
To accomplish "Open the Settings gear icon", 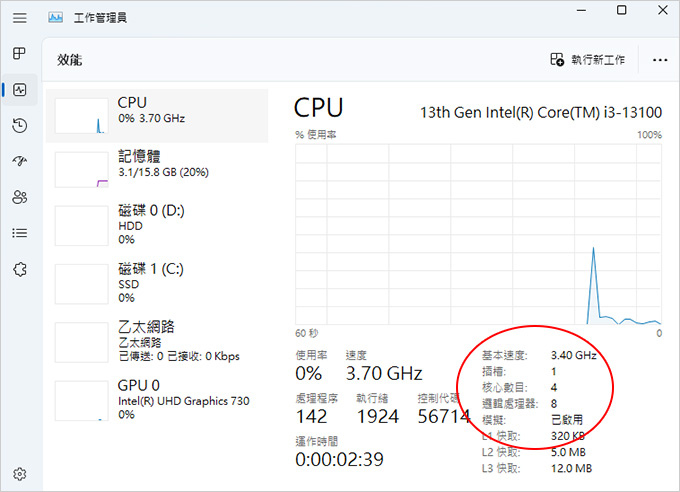I will pos(20,474).
